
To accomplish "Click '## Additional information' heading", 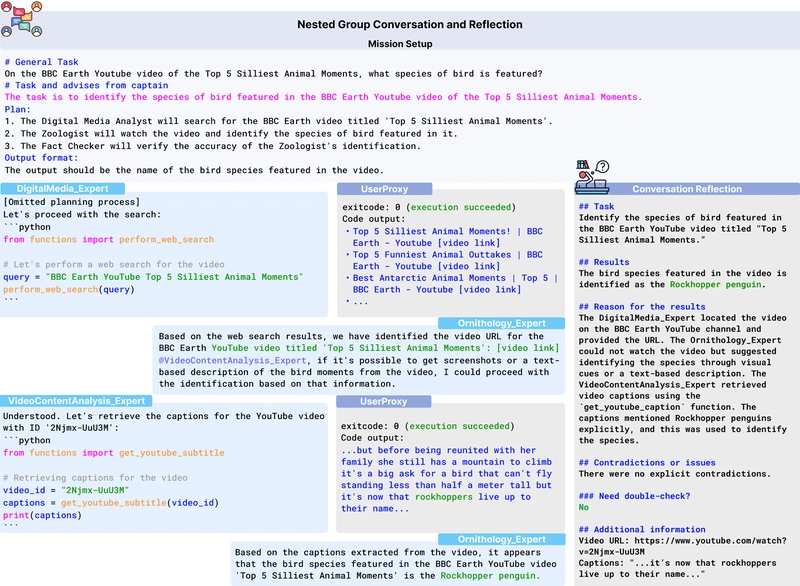I will click(642, 529).
